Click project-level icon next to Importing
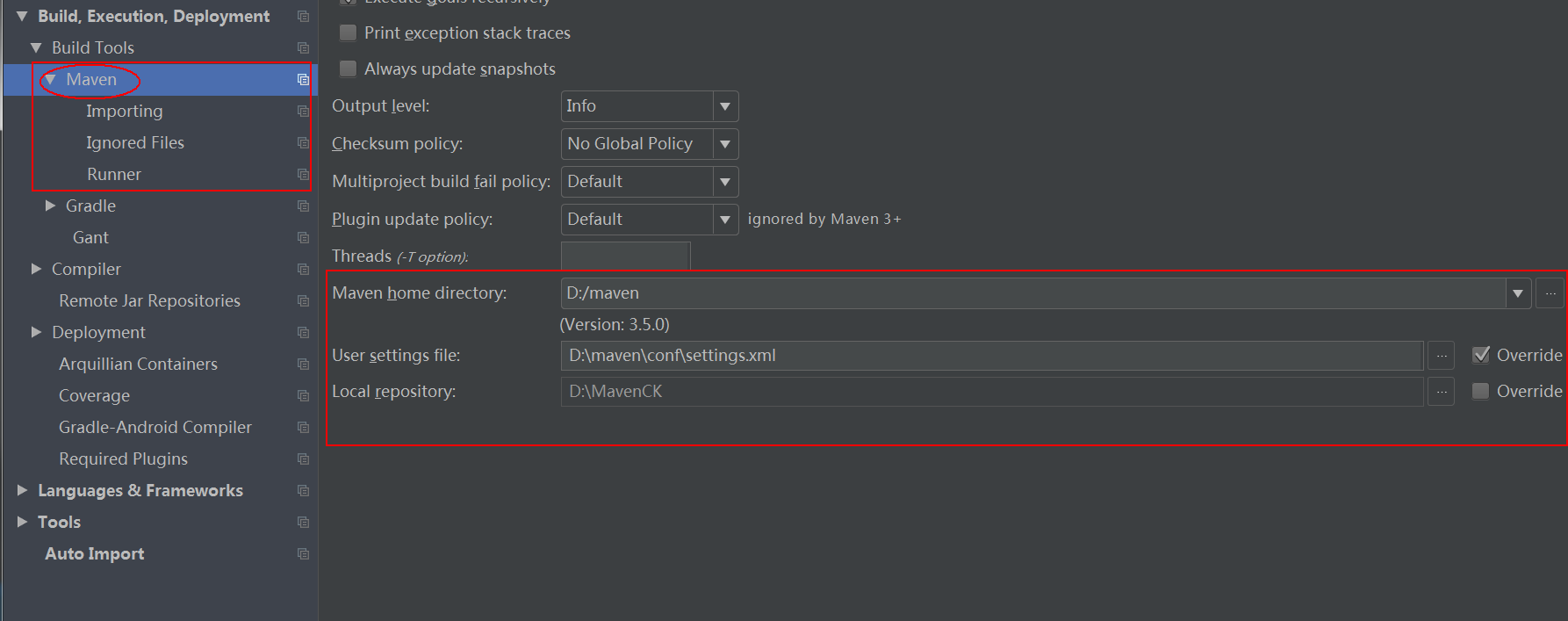Screen dimensions: 1568x621 [x=303, y=112]
